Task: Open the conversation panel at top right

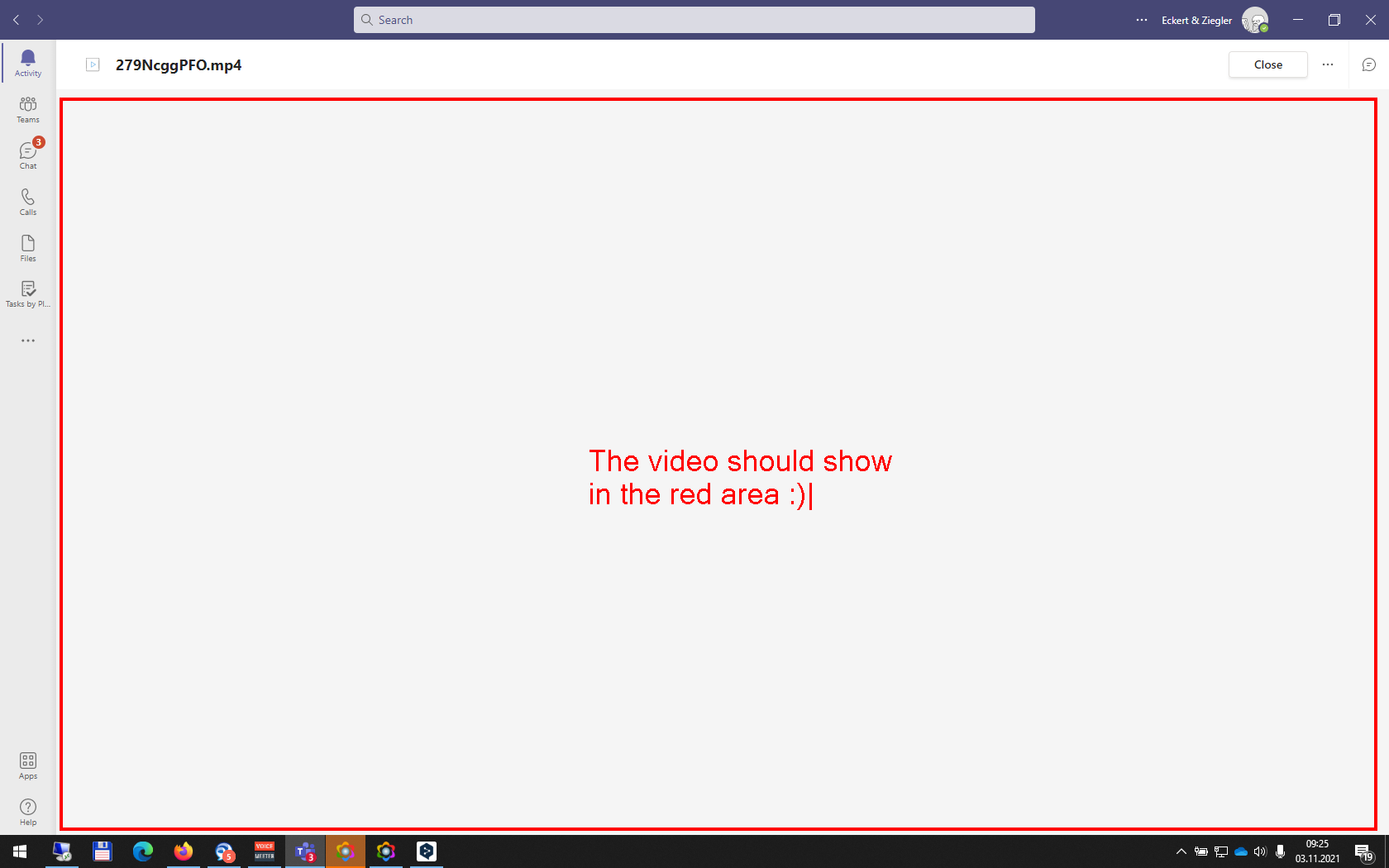Action: [1368, 64]
